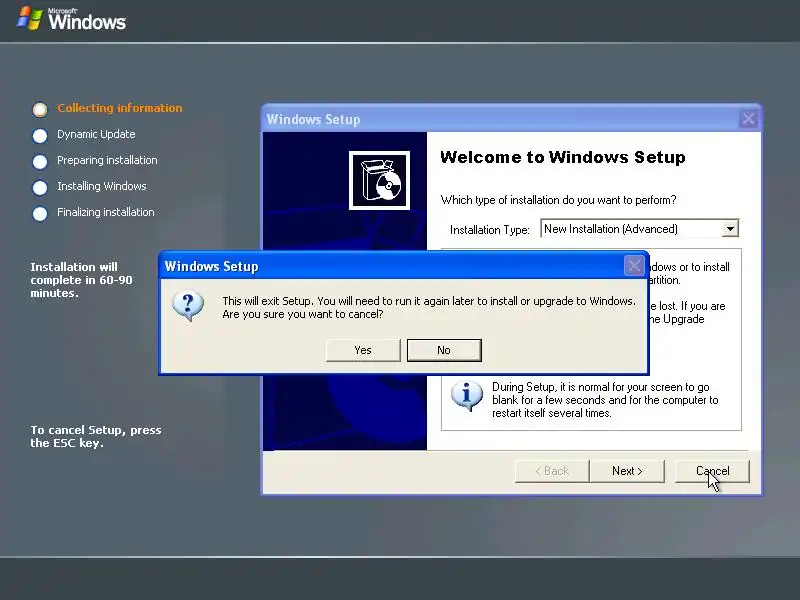
Task: Click the disabled Back button
Action: point(552,471)
